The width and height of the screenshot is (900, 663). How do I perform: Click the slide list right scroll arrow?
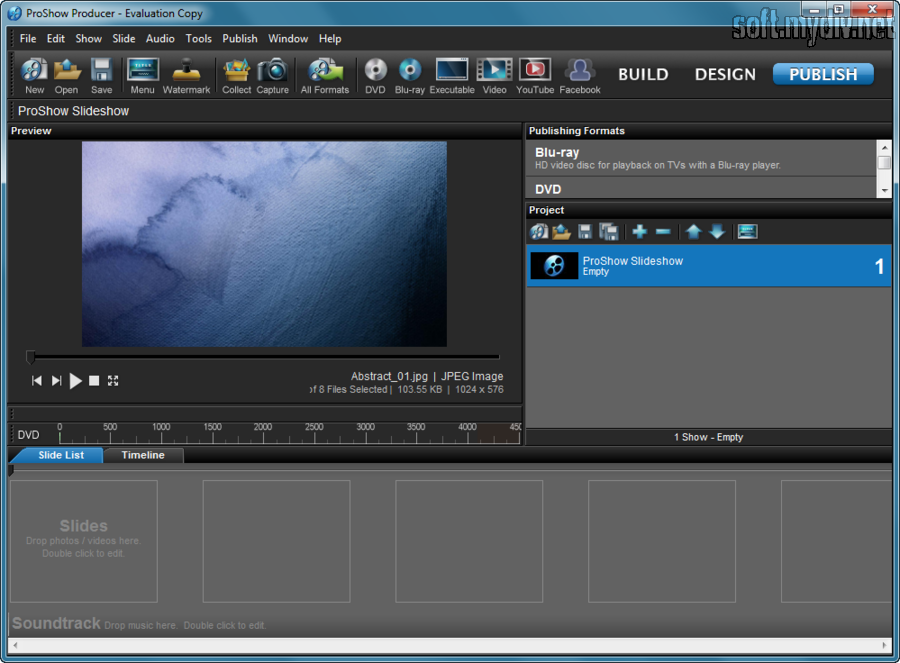(884, 645)
